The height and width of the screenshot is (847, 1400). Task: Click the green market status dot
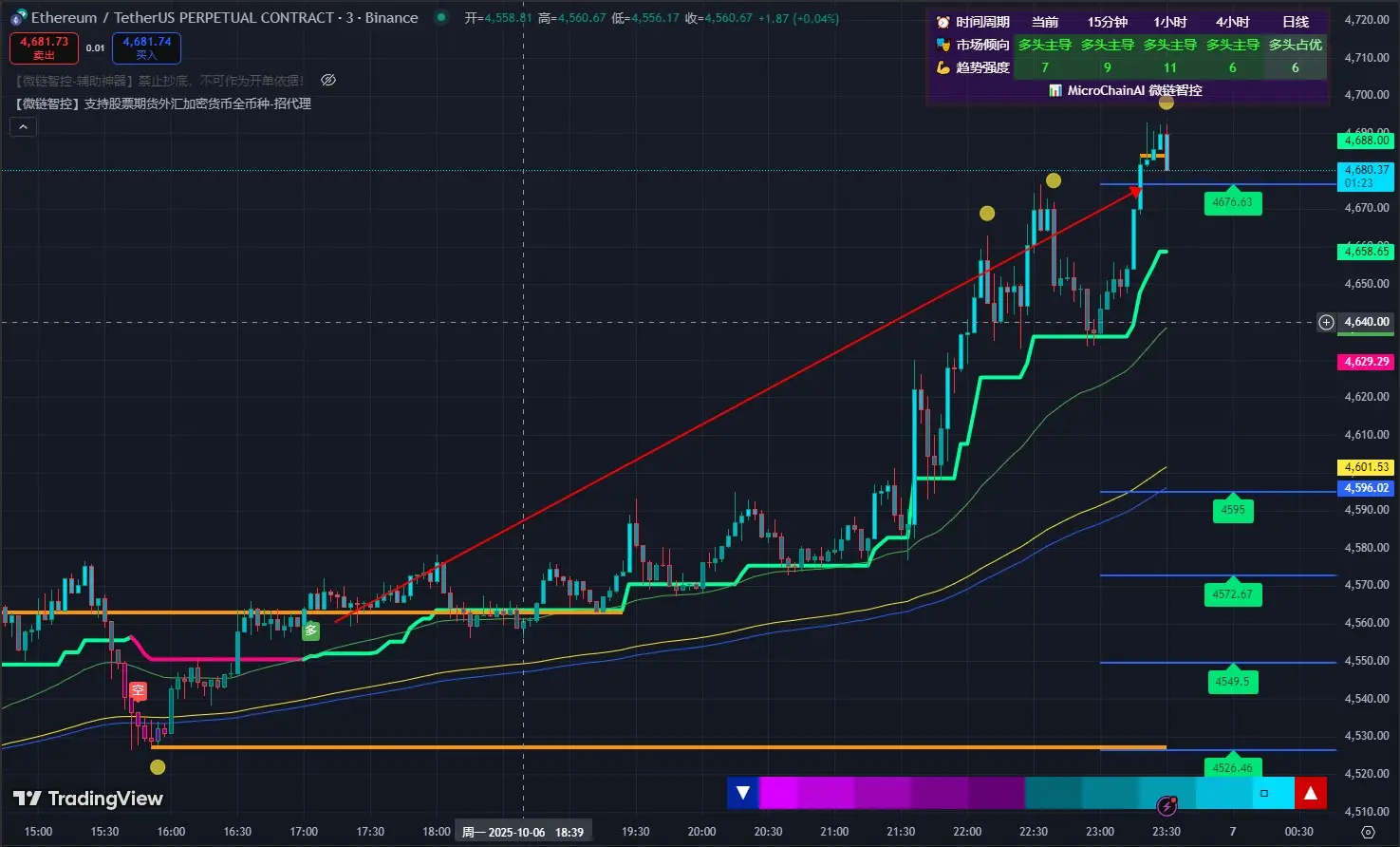[441, 18]
